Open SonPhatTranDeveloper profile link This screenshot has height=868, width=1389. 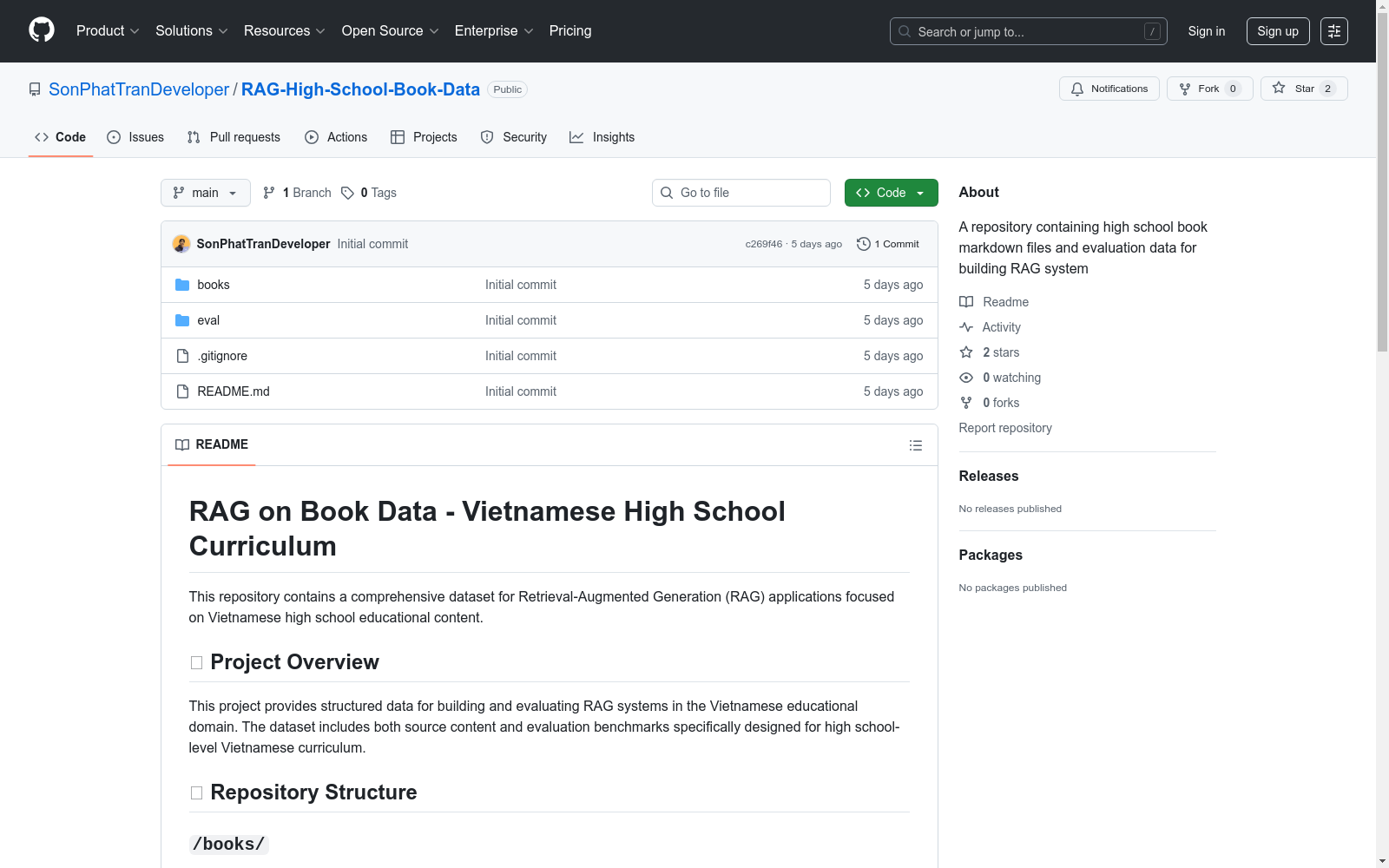tap(139, 89)
